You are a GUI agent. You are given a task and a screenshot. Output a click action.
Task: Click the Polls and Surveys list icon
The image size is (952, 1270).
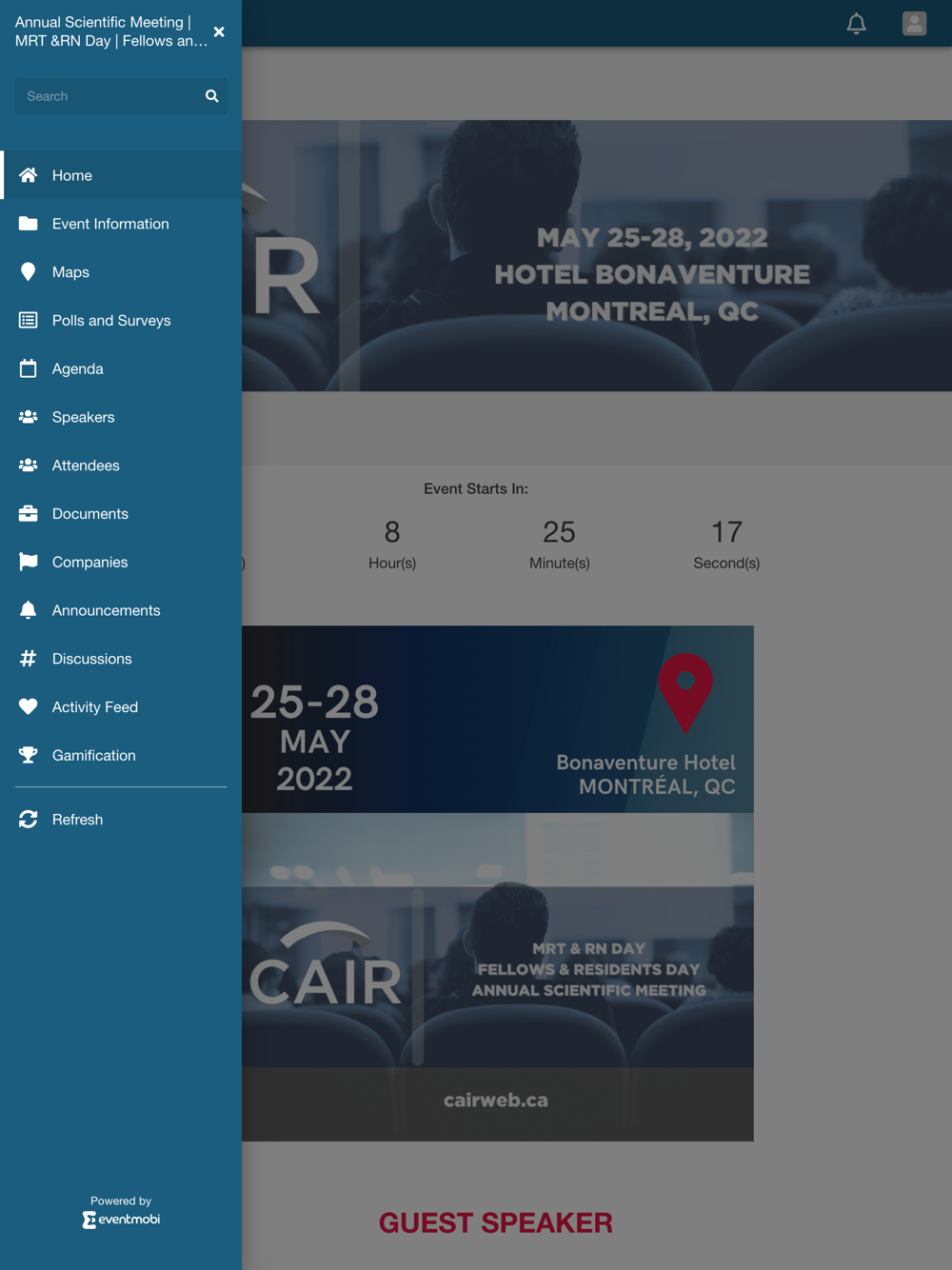pyautogui.click(x=29, y=321)
